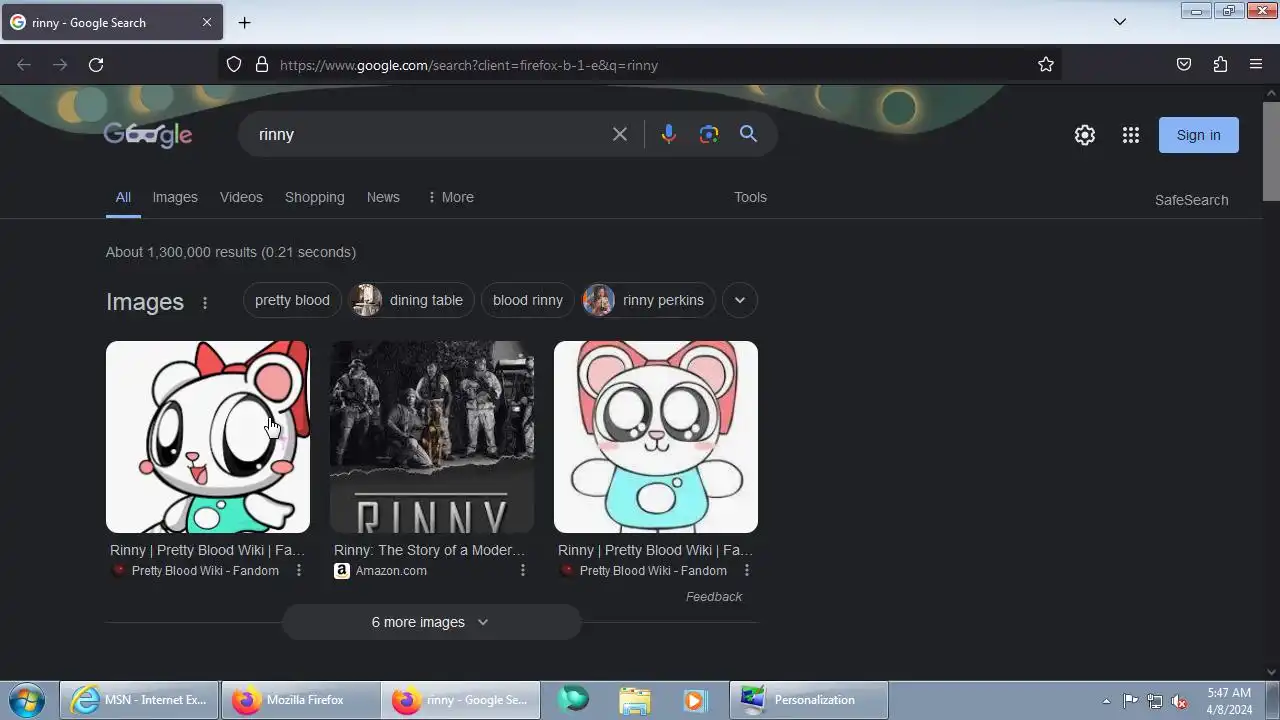Open the Pocket save icon
The image size is (1280, 720).
tap(1184, 65)
